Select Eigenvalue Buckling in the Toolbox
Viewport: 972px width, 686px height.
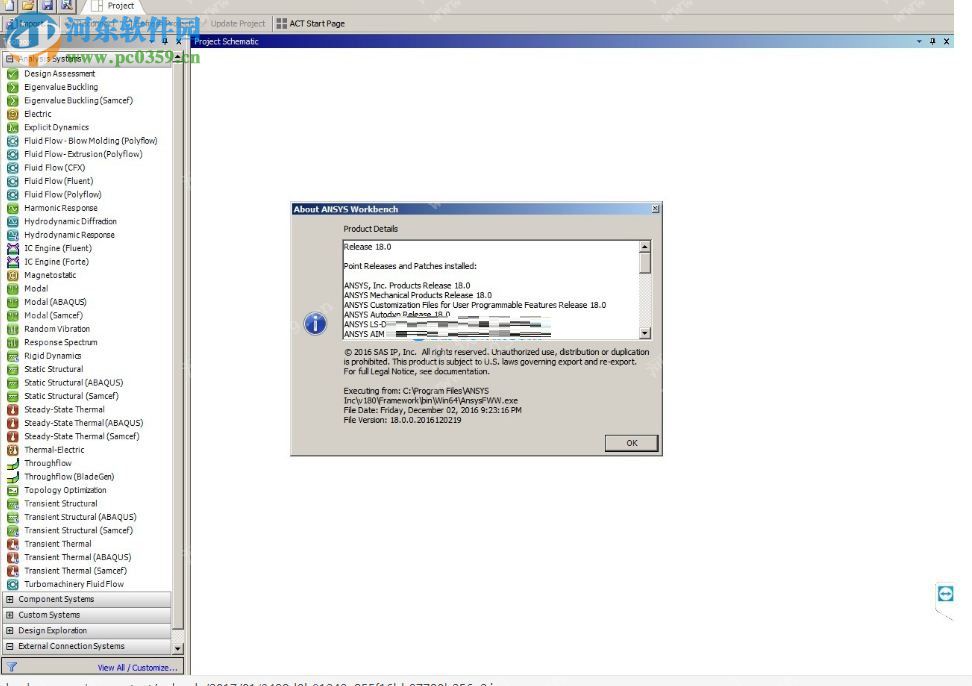click(59, 87)
